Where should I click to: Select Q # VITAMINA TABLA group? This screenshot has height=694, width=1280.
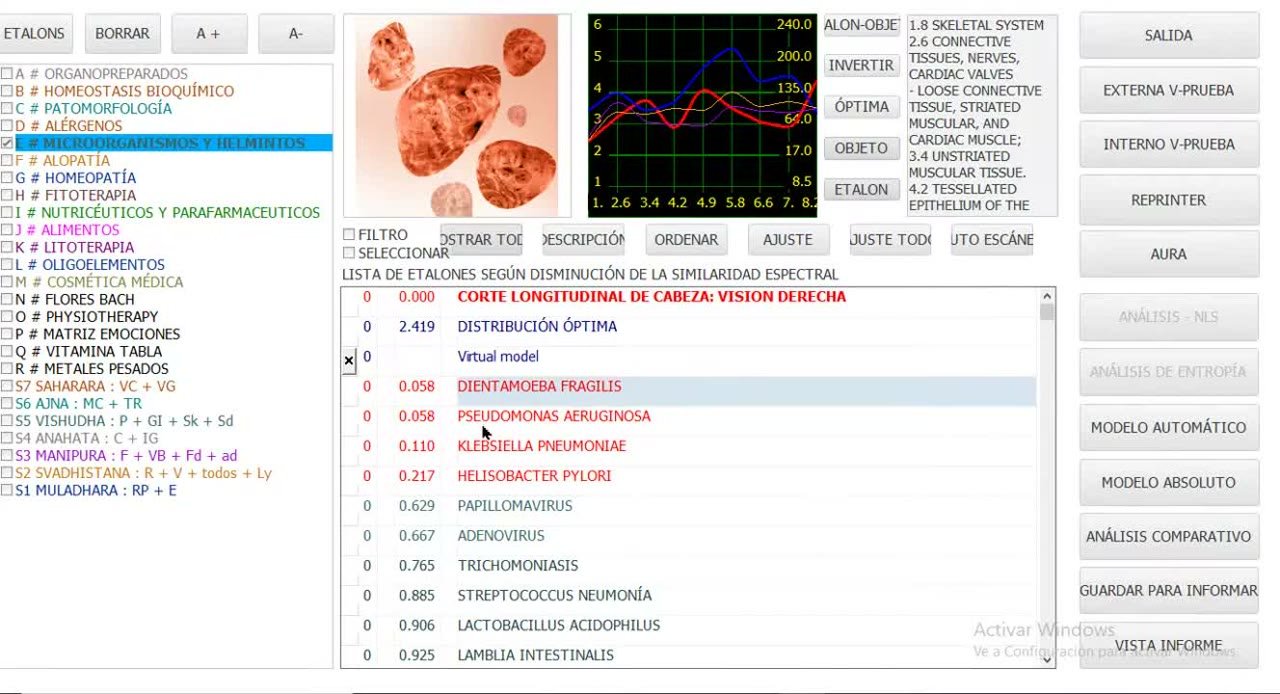coord(88,351)
